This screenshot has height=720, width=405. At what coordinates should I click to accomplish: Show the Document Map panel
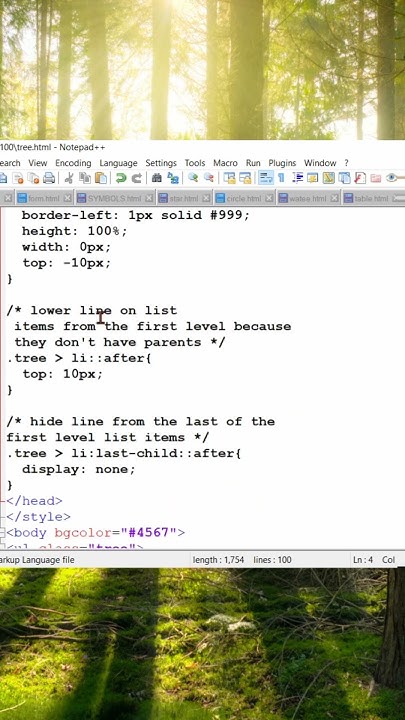tap(328, 178)
